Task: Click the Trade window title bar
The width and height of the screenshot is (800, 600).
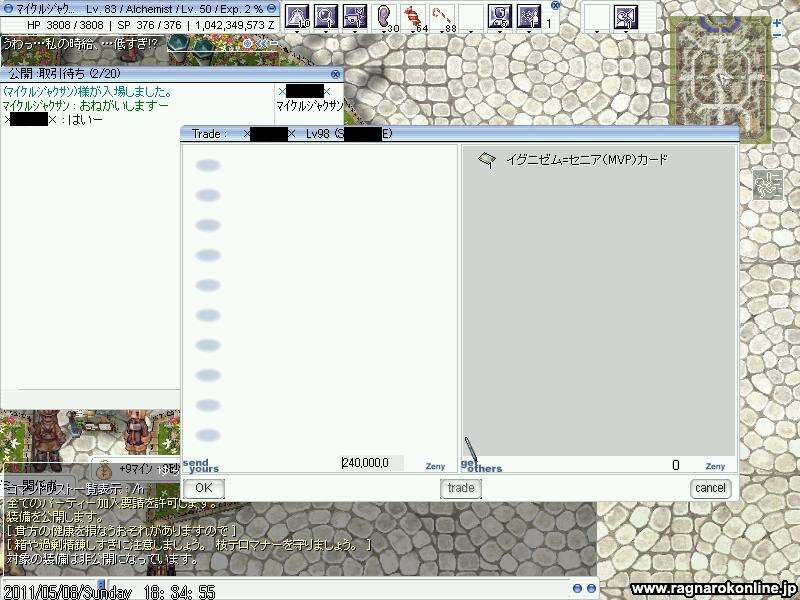Action: pyautogui.click(x=460, y=134)
